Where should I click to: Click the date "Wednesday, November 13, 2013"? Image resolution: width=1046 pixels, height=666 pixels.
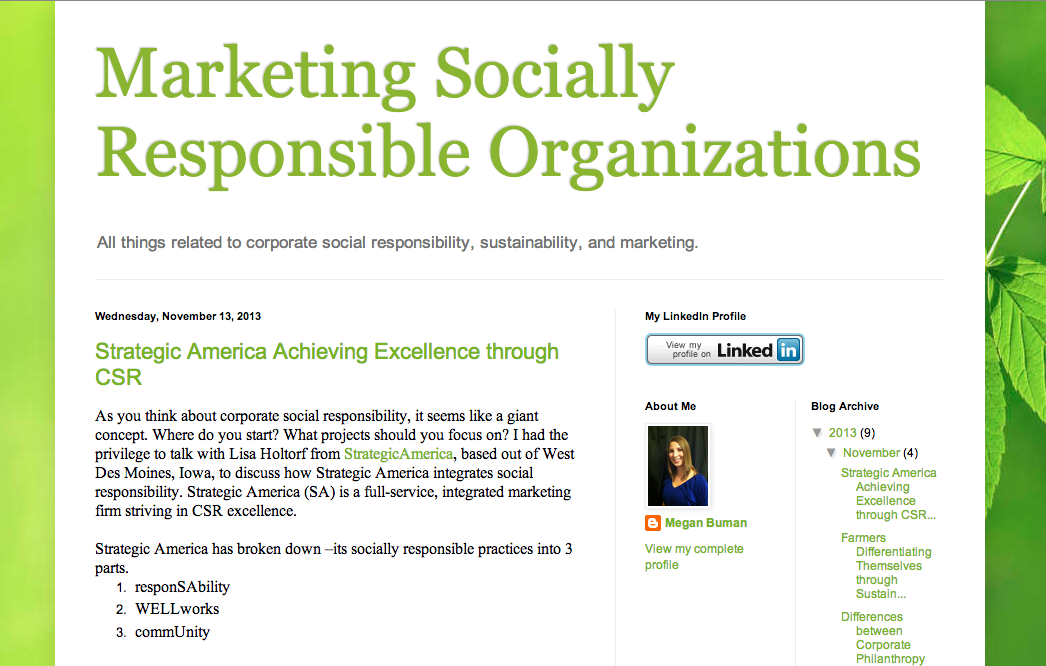coord(177,315)
